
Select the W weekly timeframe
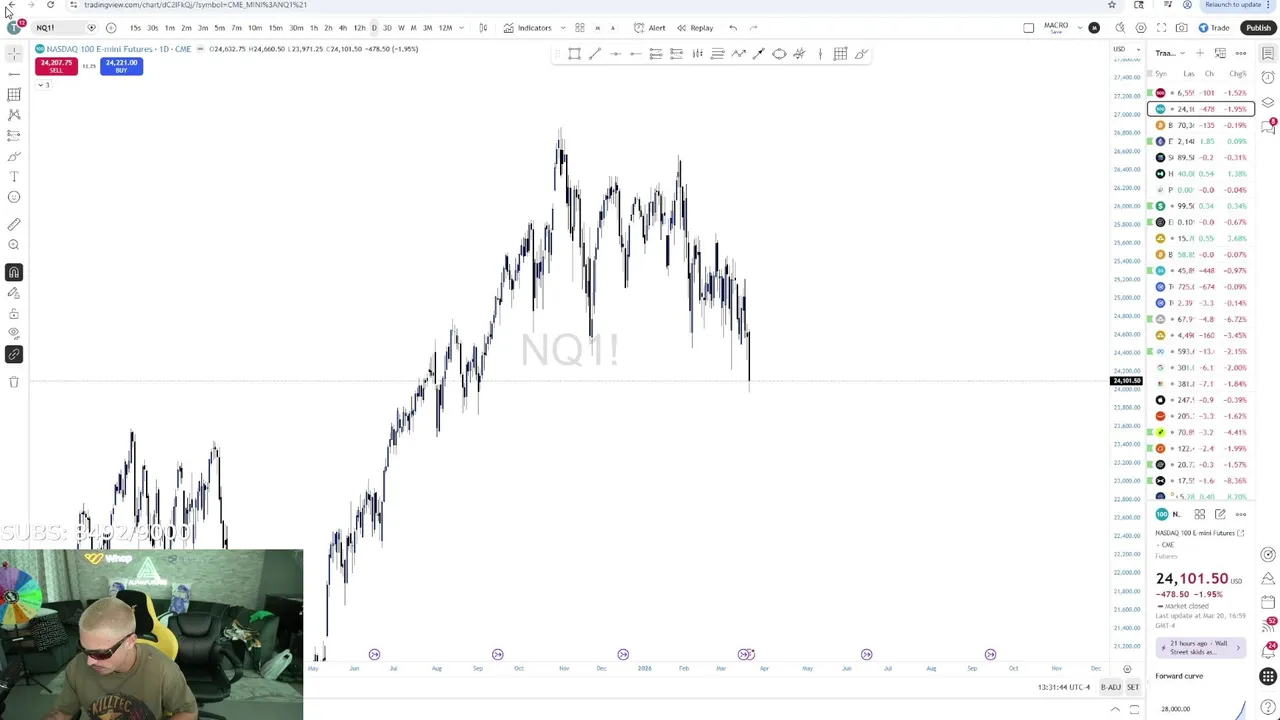pos(401,28)
